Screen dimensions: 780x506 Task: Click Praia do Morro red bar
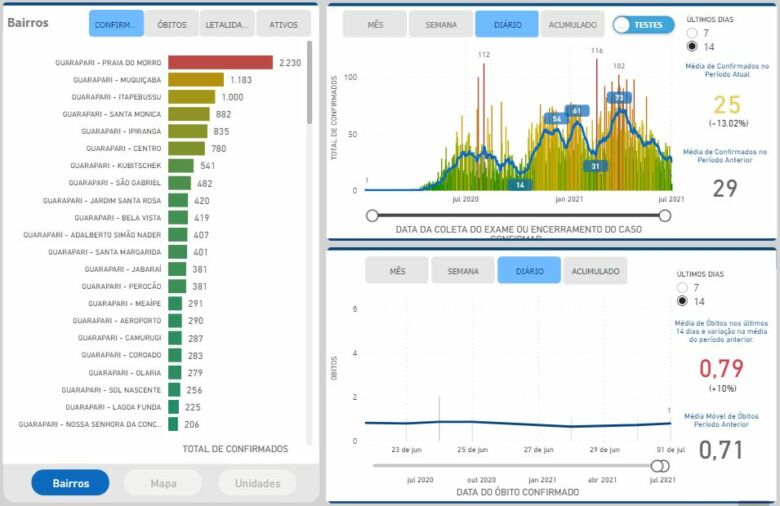tap(220, 63)
